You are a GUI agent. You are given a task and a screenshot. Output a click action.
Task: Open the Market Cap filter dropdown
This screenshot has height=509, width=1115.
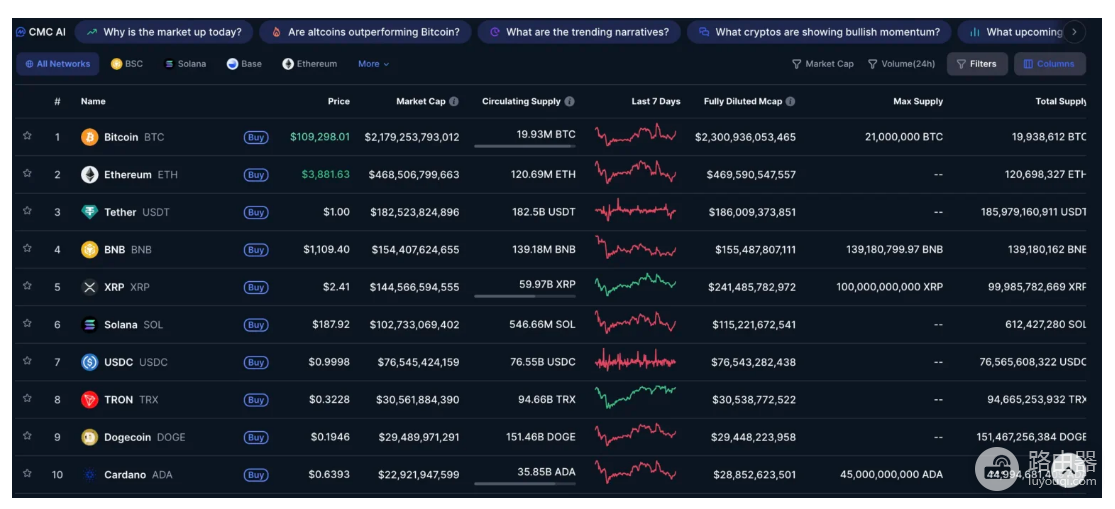823,64
